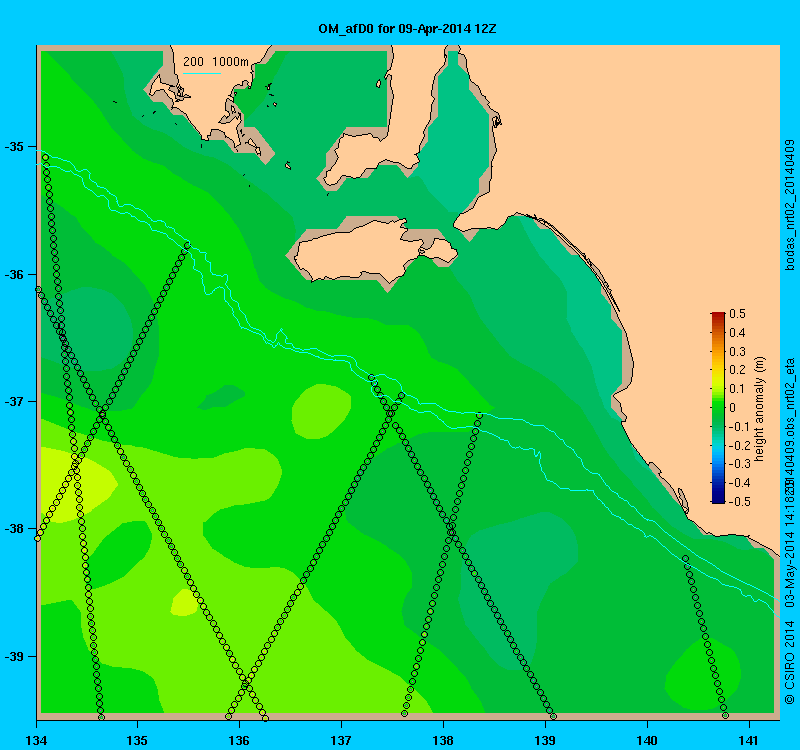
Task: Click the 138 longitude tick label
Action: (x=443, y=740)
